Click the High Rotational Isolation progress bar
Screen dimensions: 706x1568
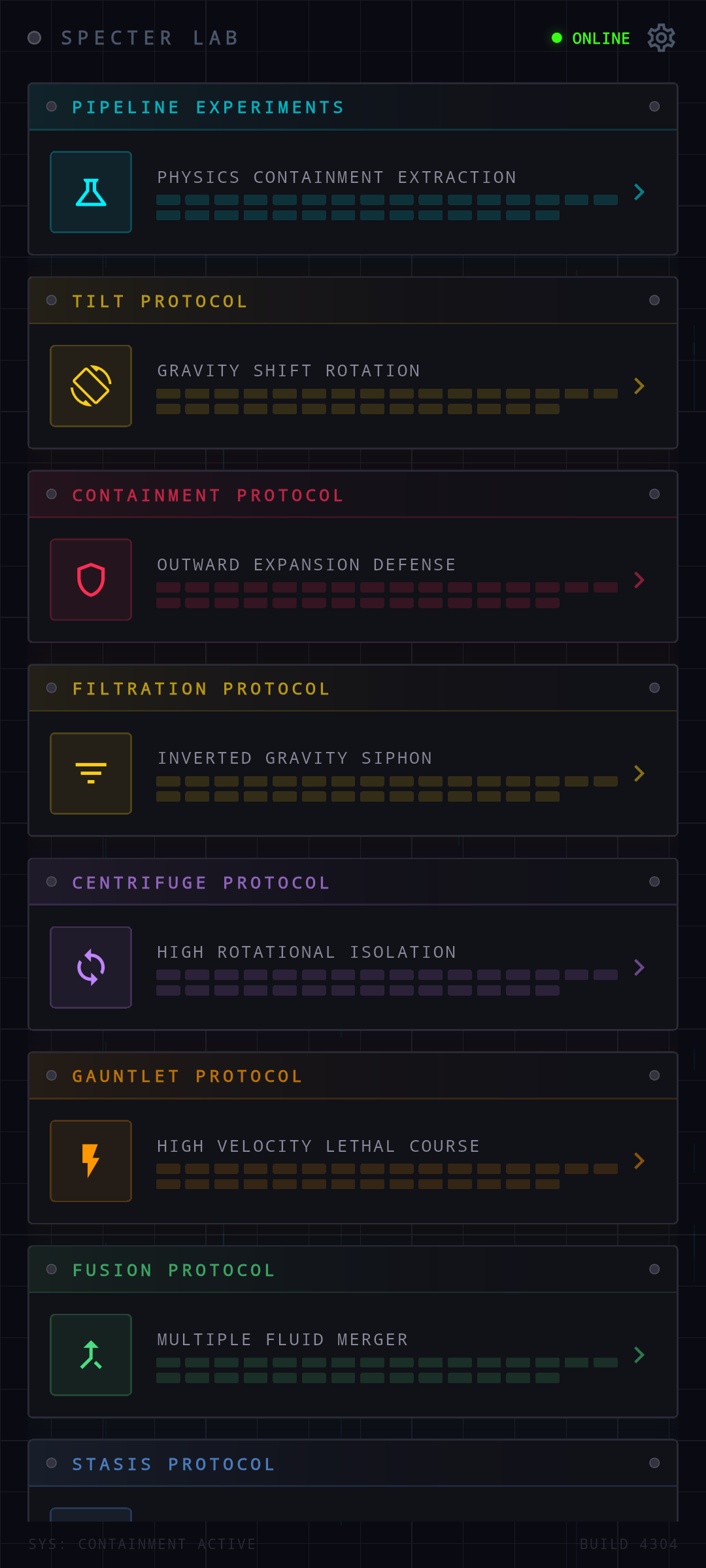point(386,983)
